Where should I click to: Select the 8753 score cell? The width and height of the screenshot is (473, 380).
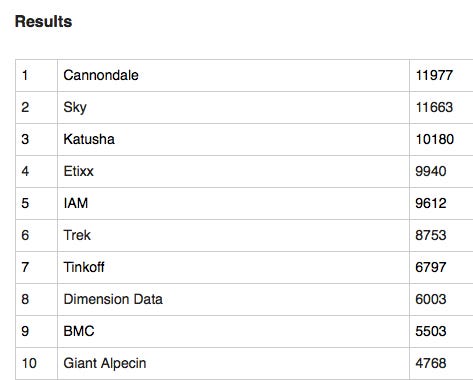[x=441, y=236]
